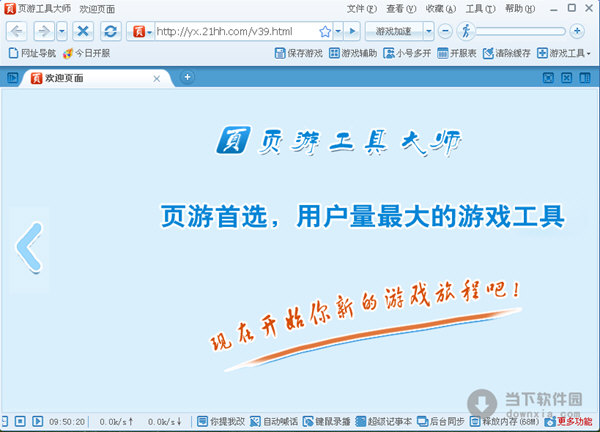The width and height of the screenshot is (600, 432).
Task: Open the 查看(V) menu
Action: tap(401, 8)
